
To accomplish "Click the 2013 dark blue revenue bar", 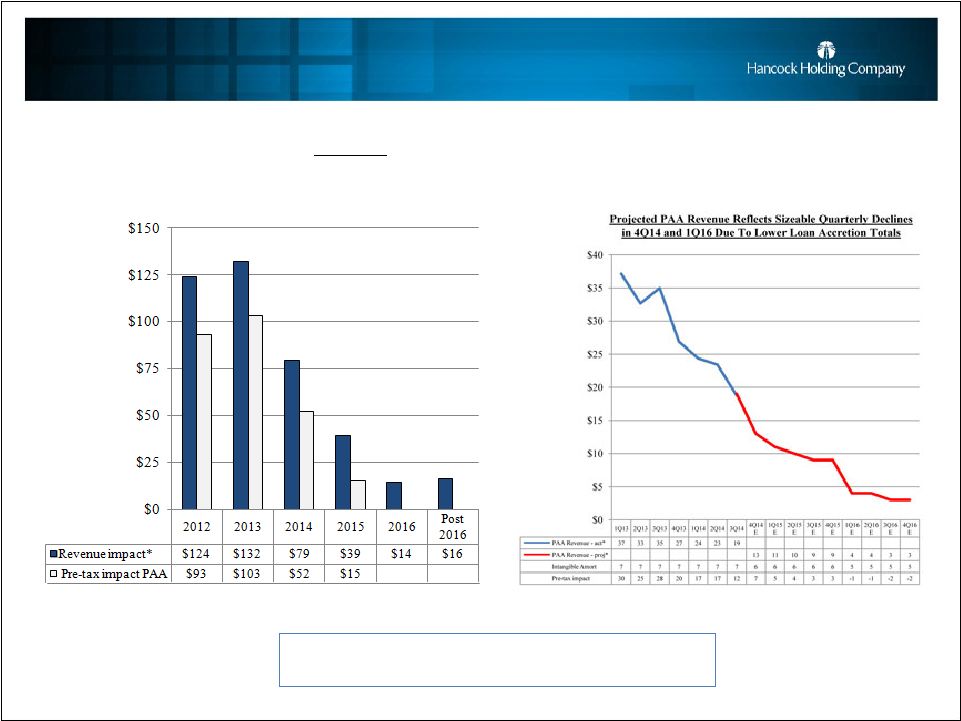I will 240,384.
